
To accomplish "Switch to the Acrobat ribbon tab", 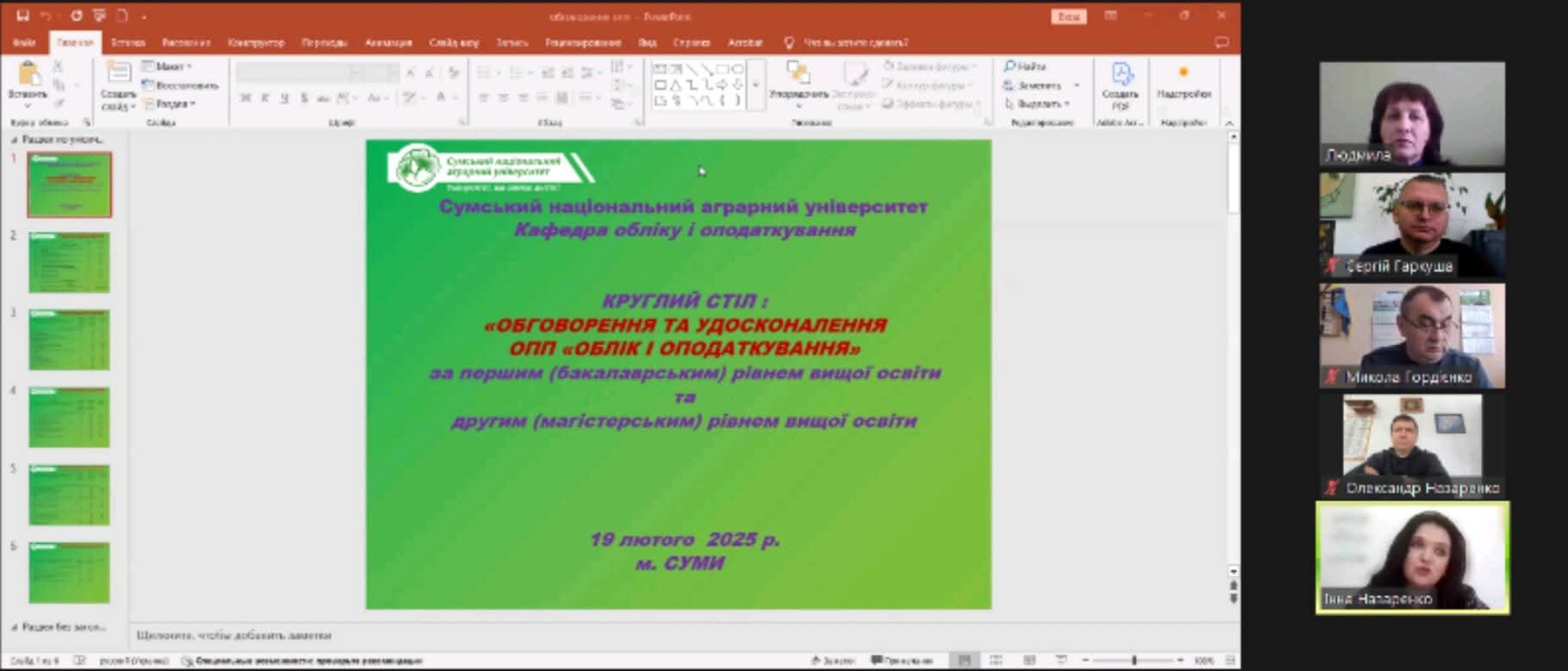I will coord(745,42).
